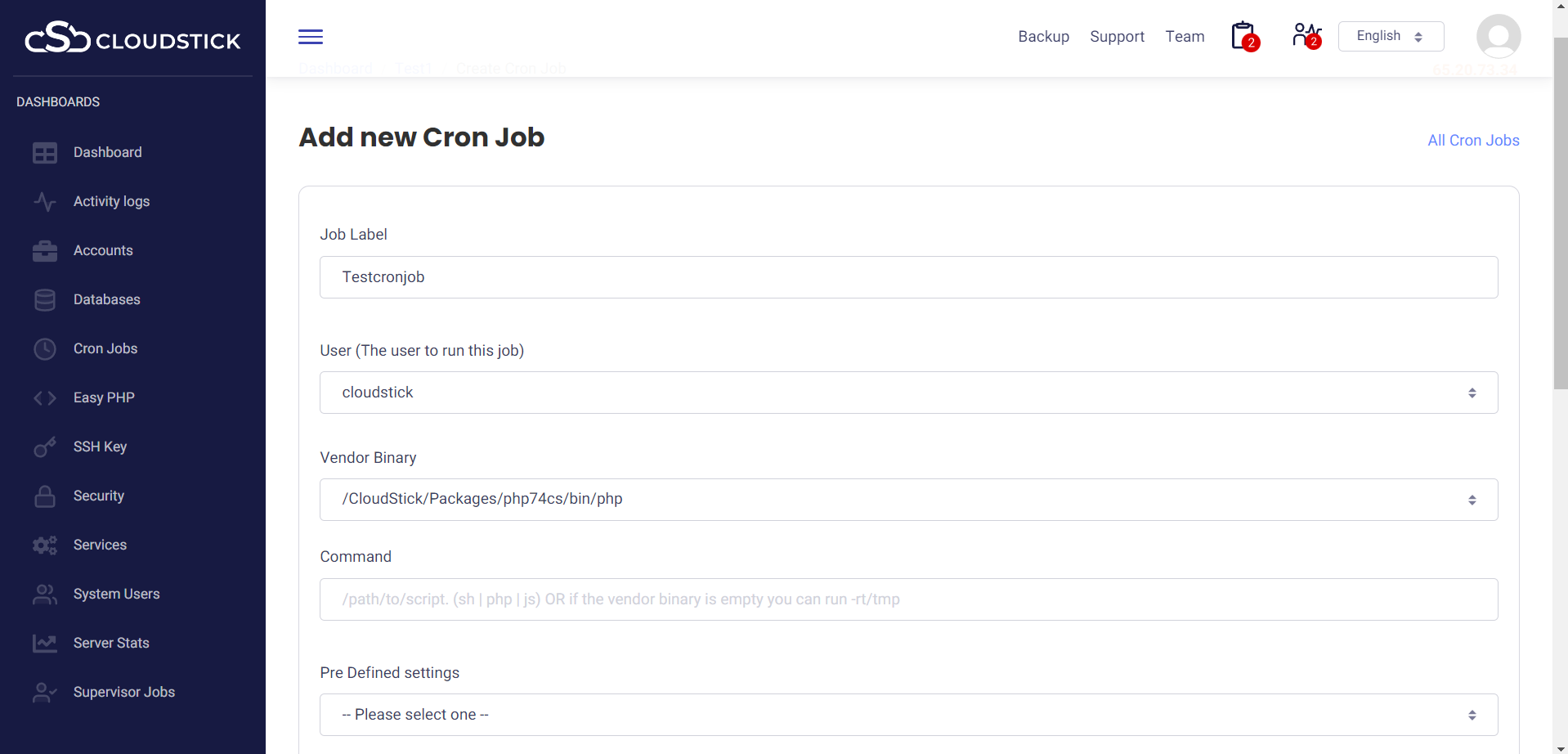
Task: Open the Vendor Binary dropdown
Action: click(907, 500)
